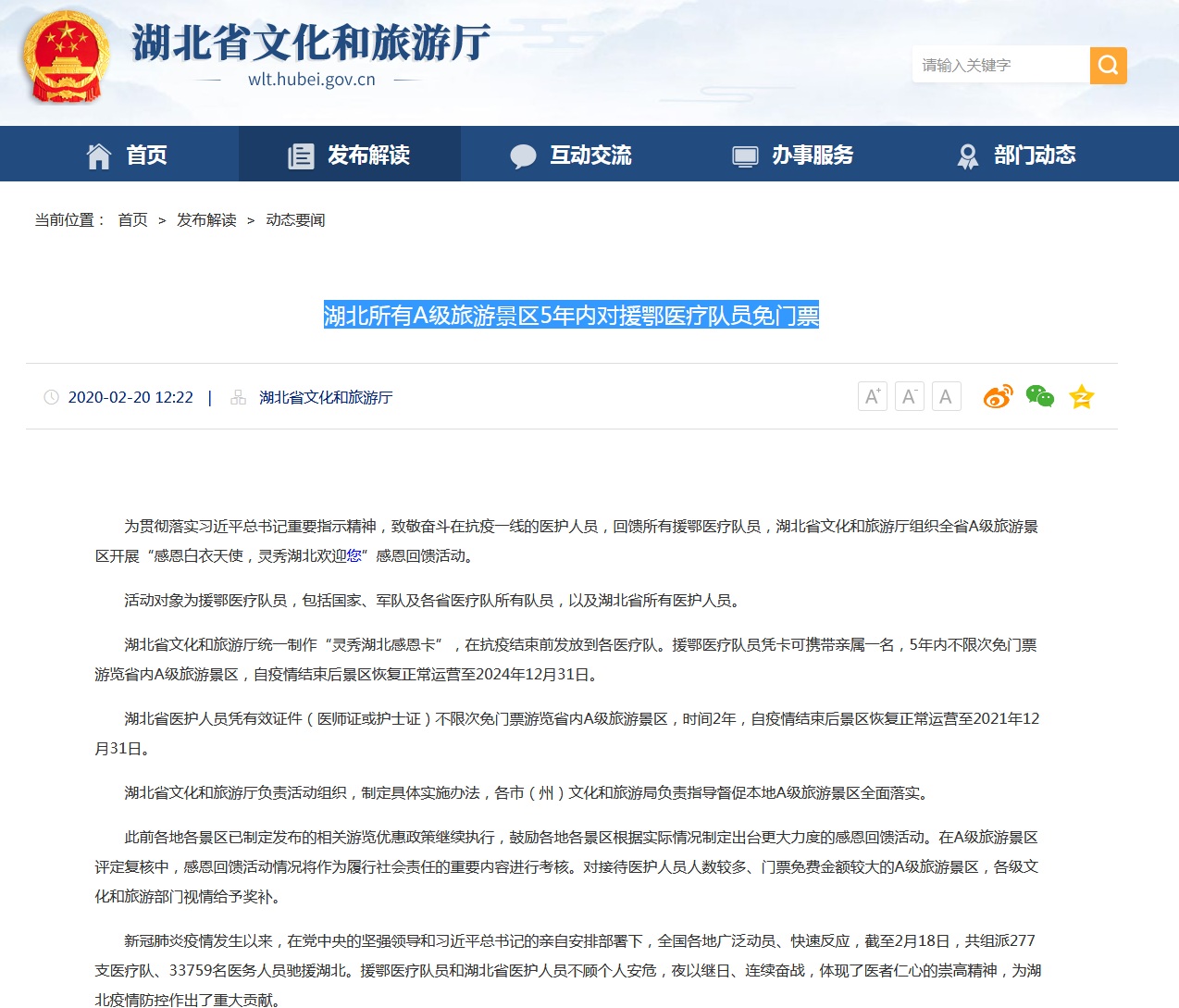Open 部门动态 navigation item
Image resolution: width=1179 pixels, height=1008 pixels.
(x=1015, y=155)
